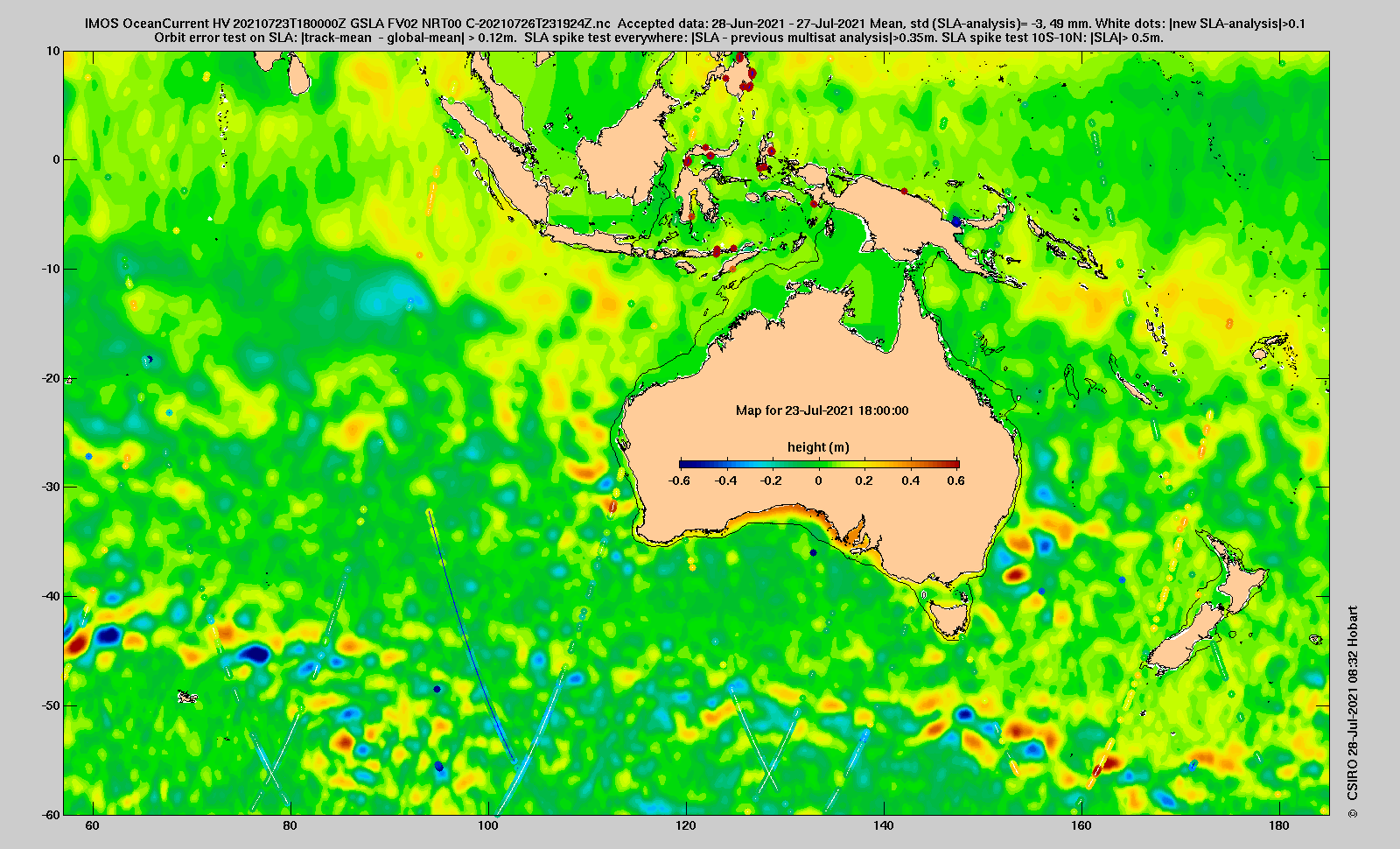The height and width of the screenshot is (849, 1400).
Task: Click the 0.6 colorbar tick label
Action: click(955, 481)
